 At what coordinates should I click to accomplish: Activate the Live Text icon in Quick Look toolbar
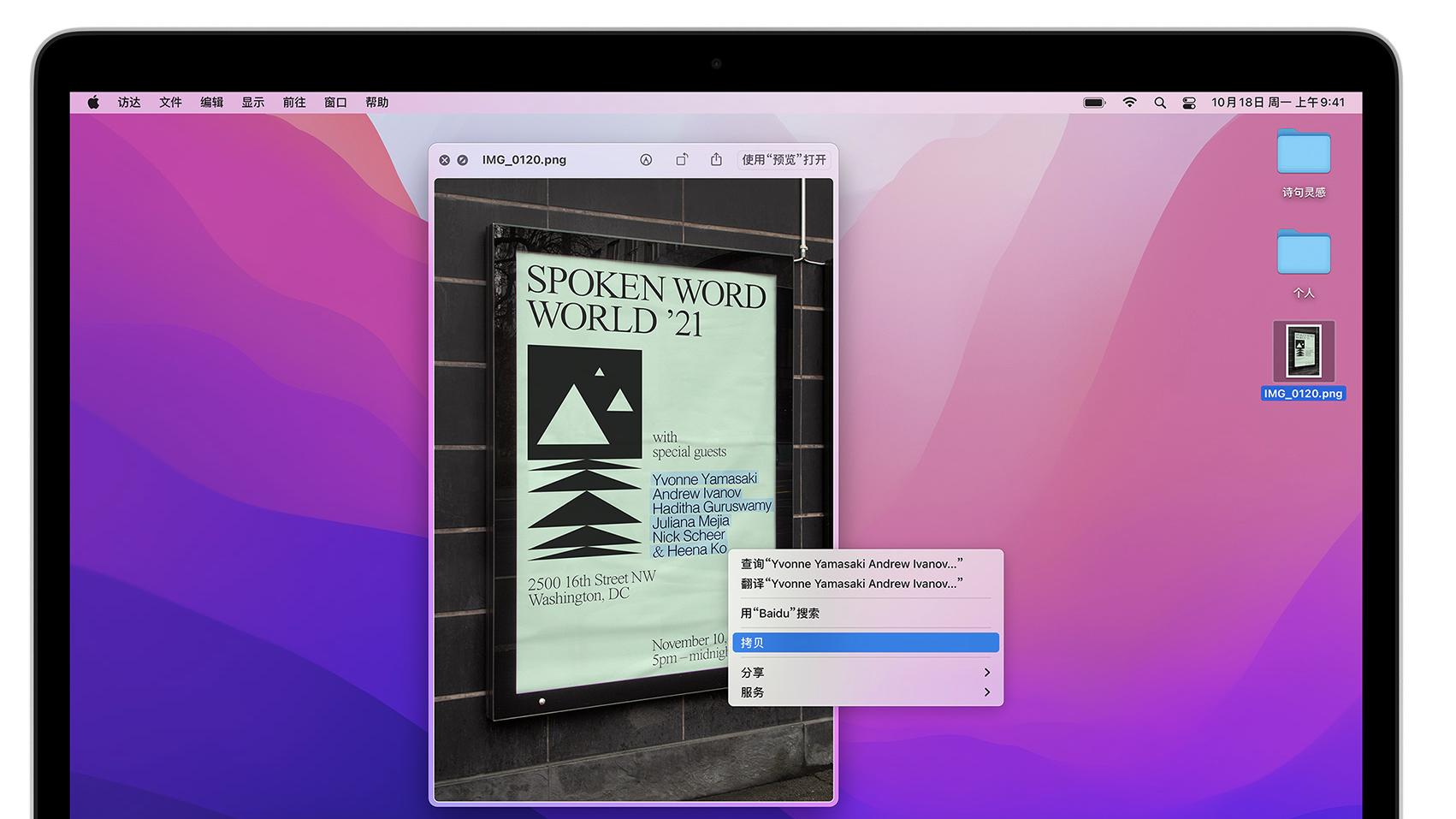(646, 160)
